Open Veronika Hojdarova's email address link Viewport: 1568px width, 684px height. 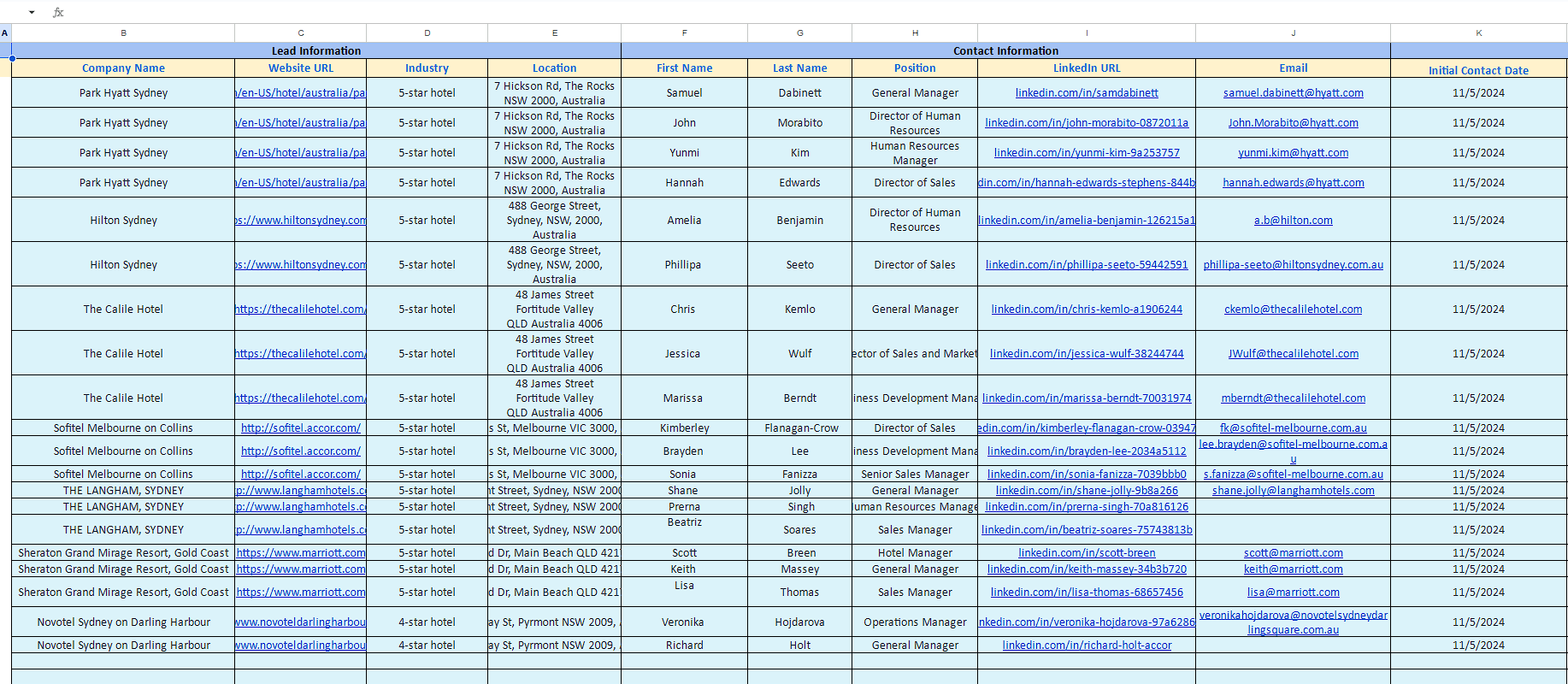[1294, 622]
